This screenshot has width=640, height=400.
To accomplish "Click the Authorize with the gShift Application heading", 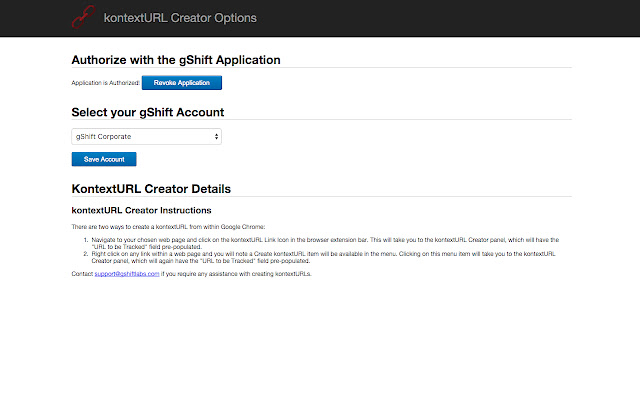I will 176,60.
